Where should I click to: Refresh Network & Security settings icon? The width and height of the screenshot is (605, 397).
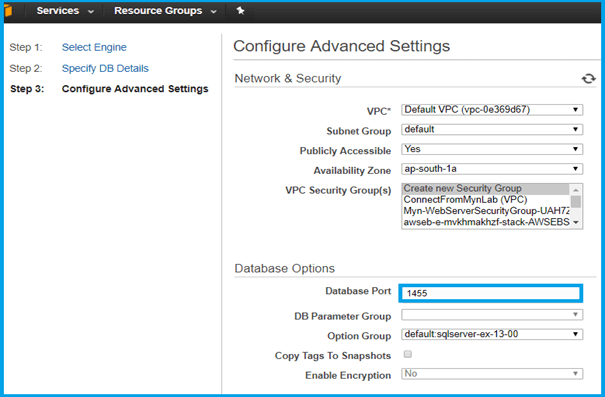pos(588,79)
